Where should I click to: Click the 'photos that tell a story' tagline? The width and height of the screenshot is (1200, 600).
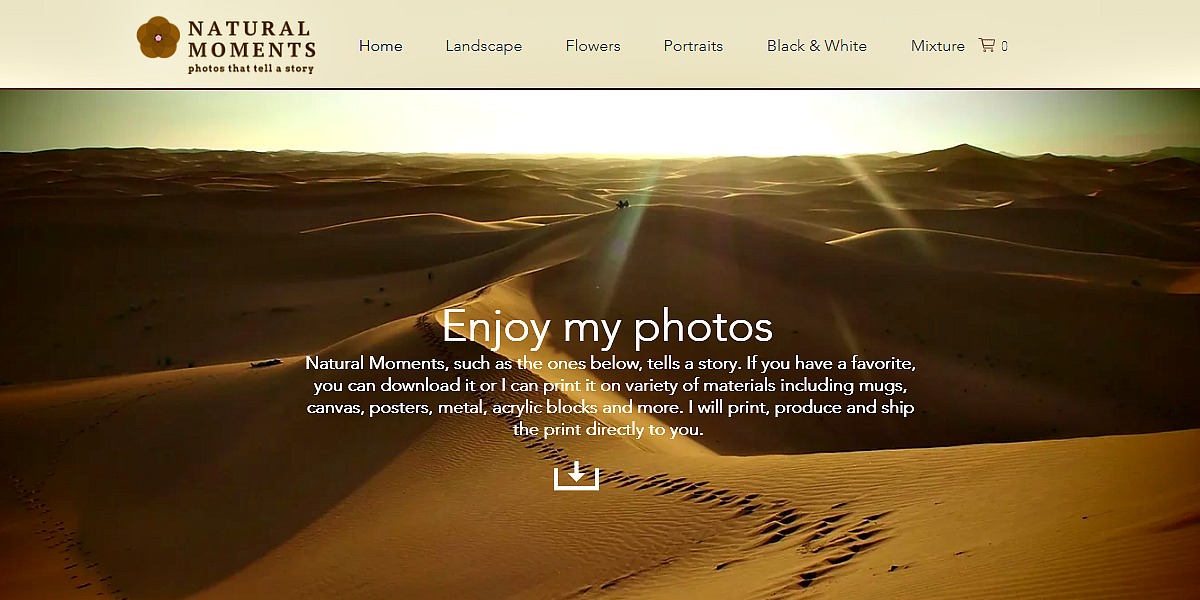tap(251, 69)
